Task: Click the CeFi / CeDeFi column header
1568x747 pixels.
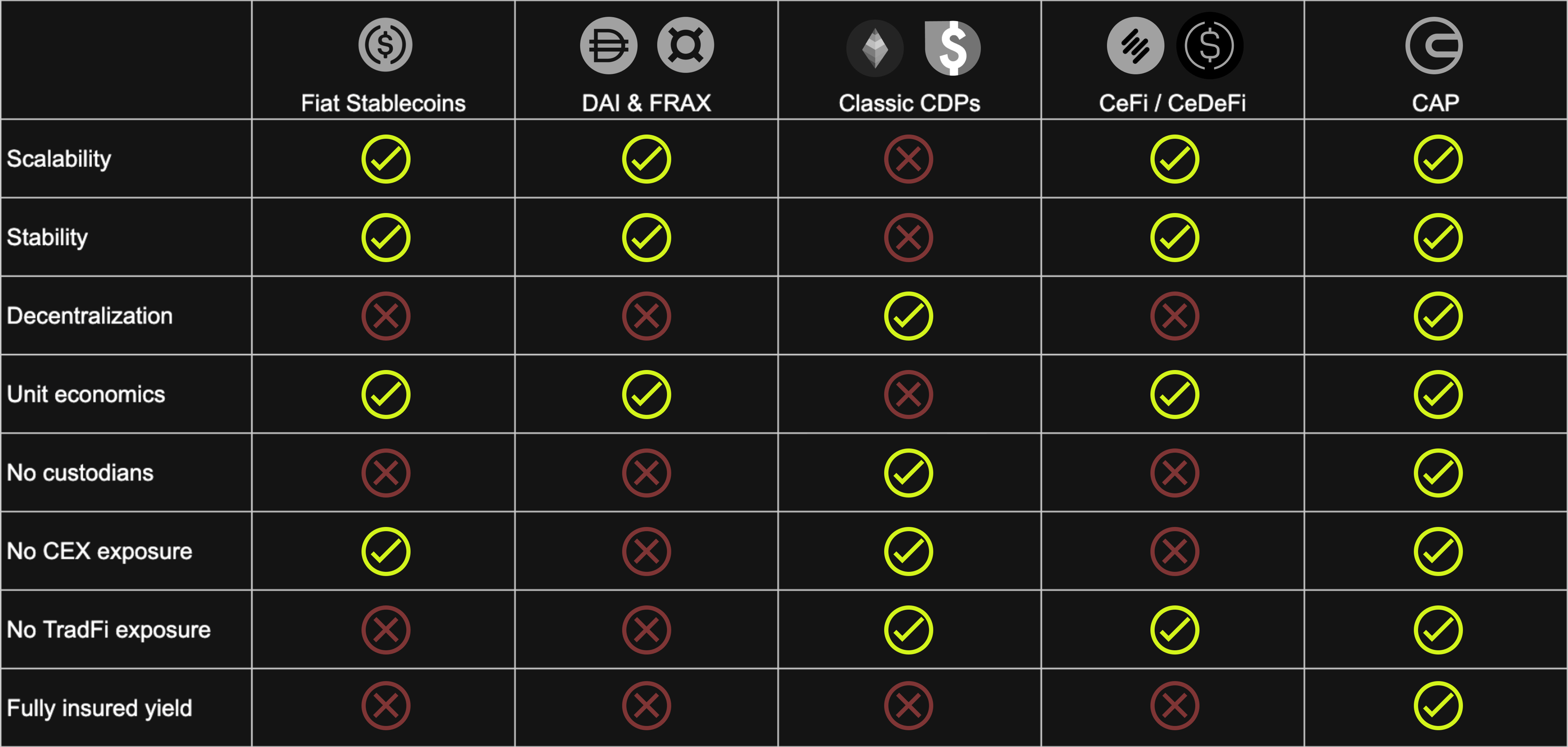Action: pyautogui.click(x=1172, y=103)
